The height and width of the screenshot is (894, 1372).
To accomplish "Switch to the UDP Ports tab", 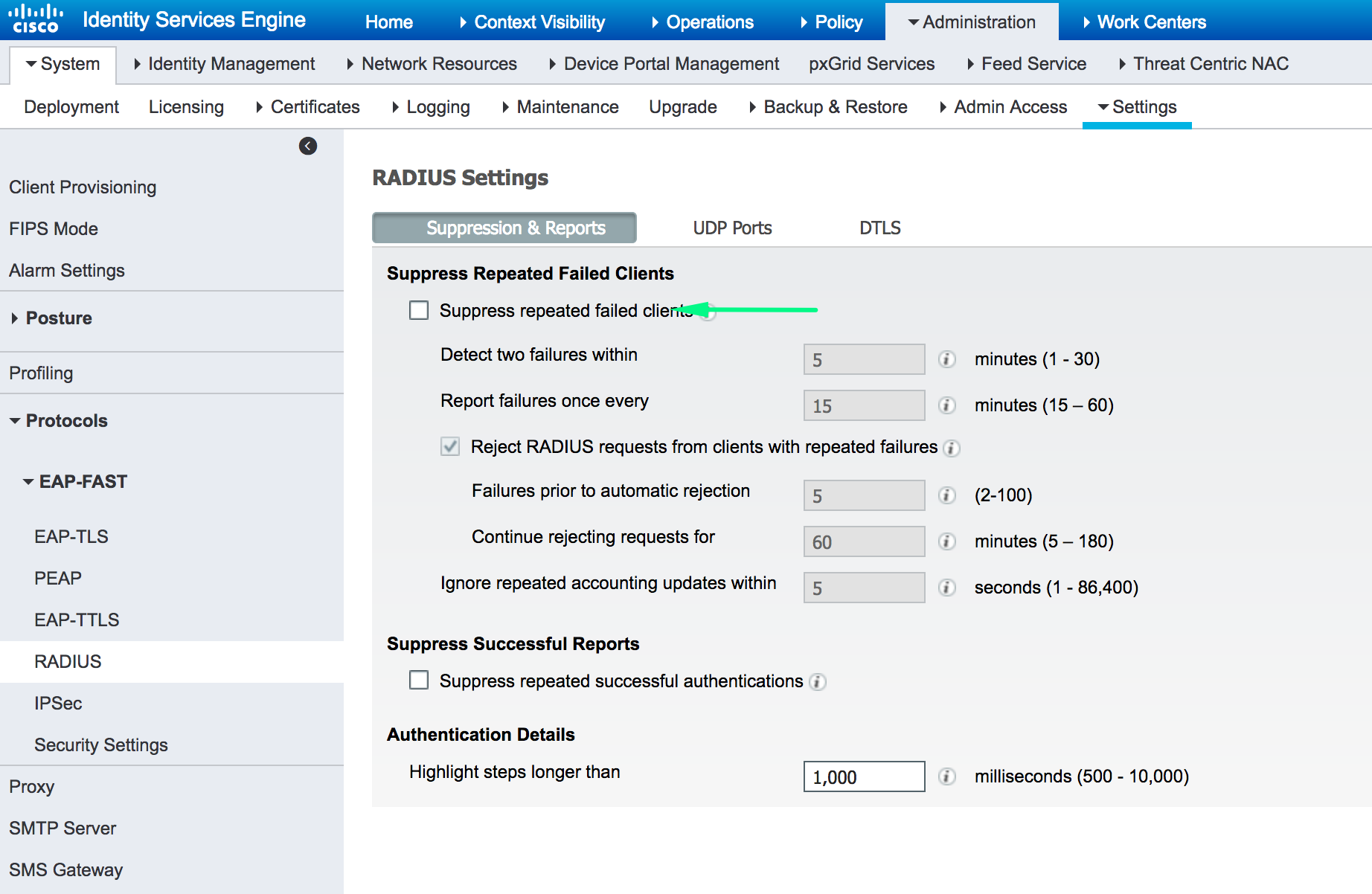I will coord(731,228).
